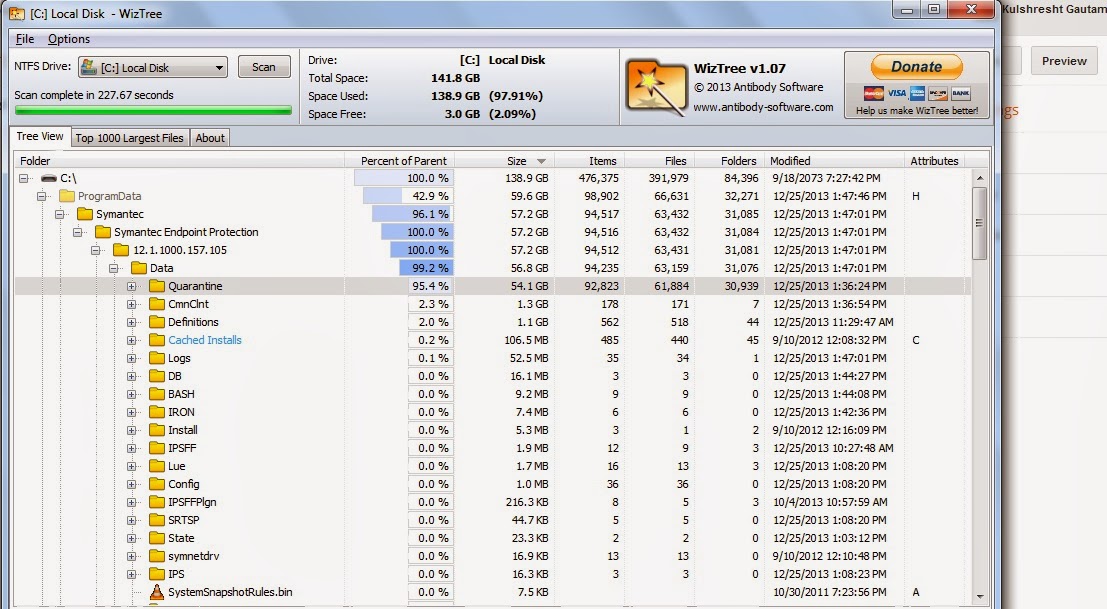Collapse the C:\ root node
Viewport: 1107px width, 609px height.
point(23,179)
